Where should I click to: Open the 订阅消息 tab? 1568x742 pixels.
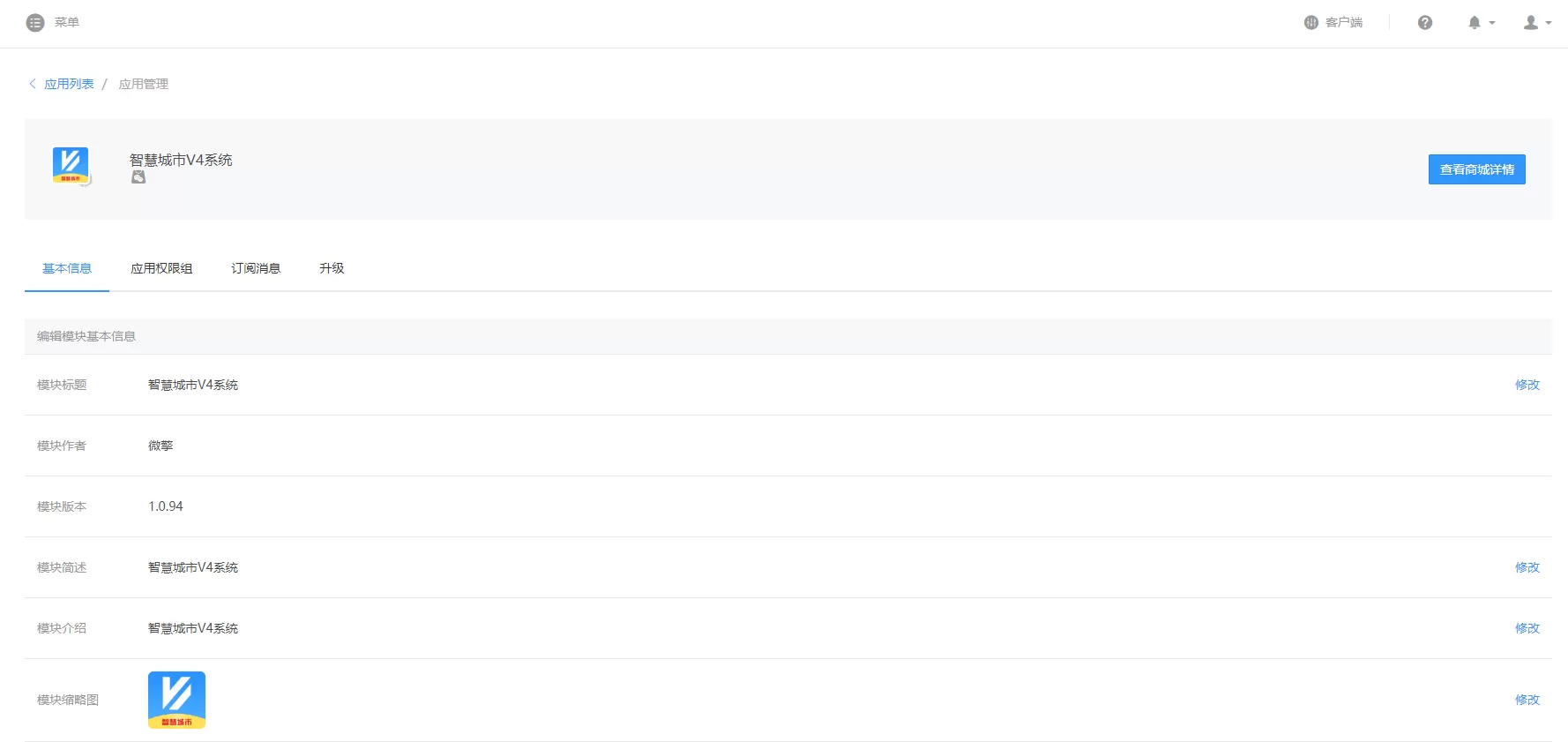(256, 268)
